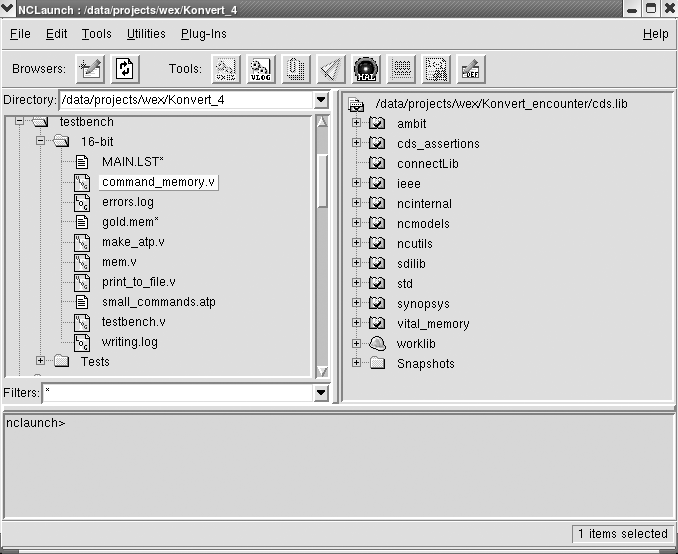678x554 pixels.
Task: Expand the Snapshots node
Action: [x=356, y=362]
